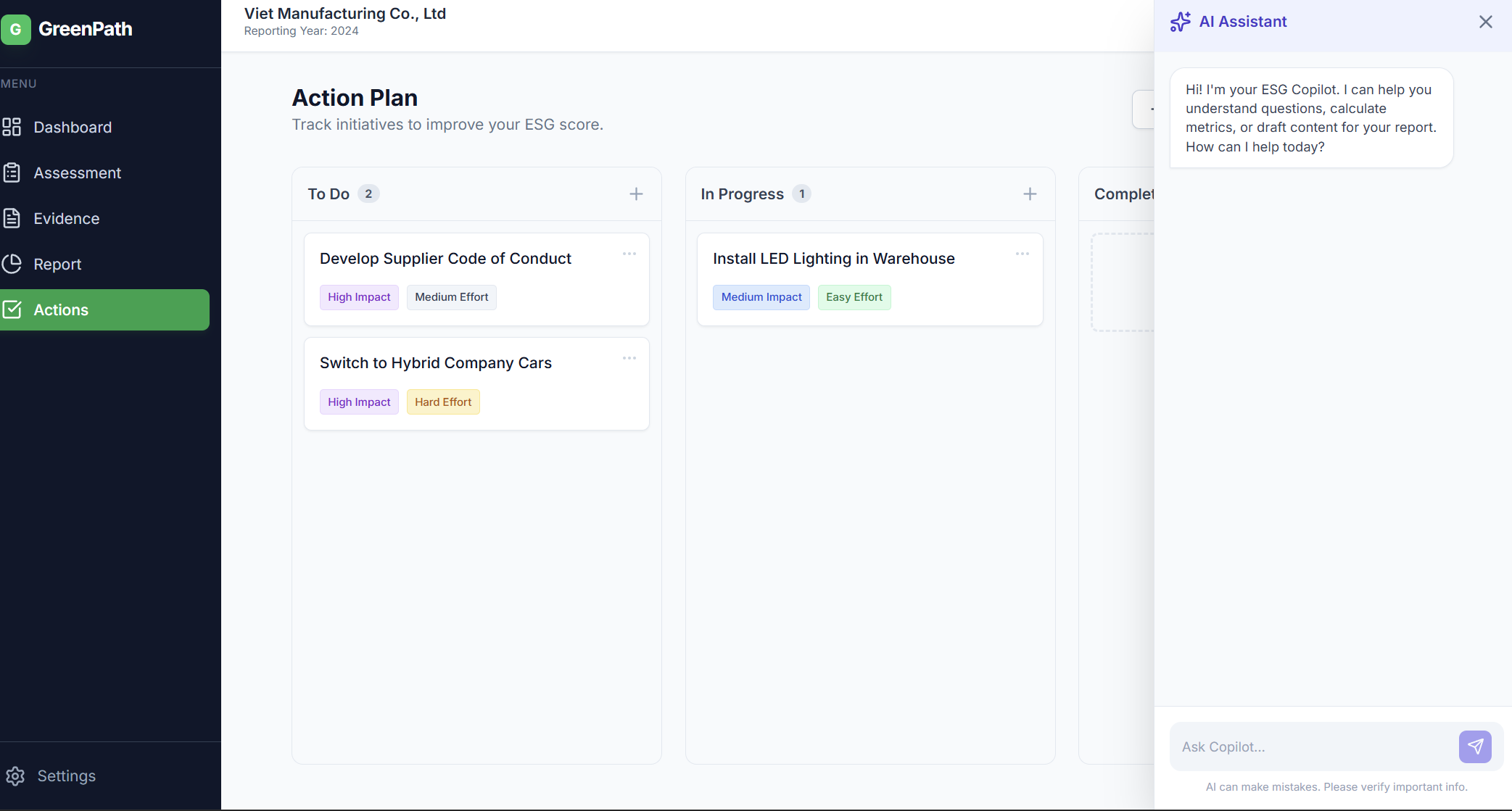Click the Hard Effort tag

click(443, 402)
